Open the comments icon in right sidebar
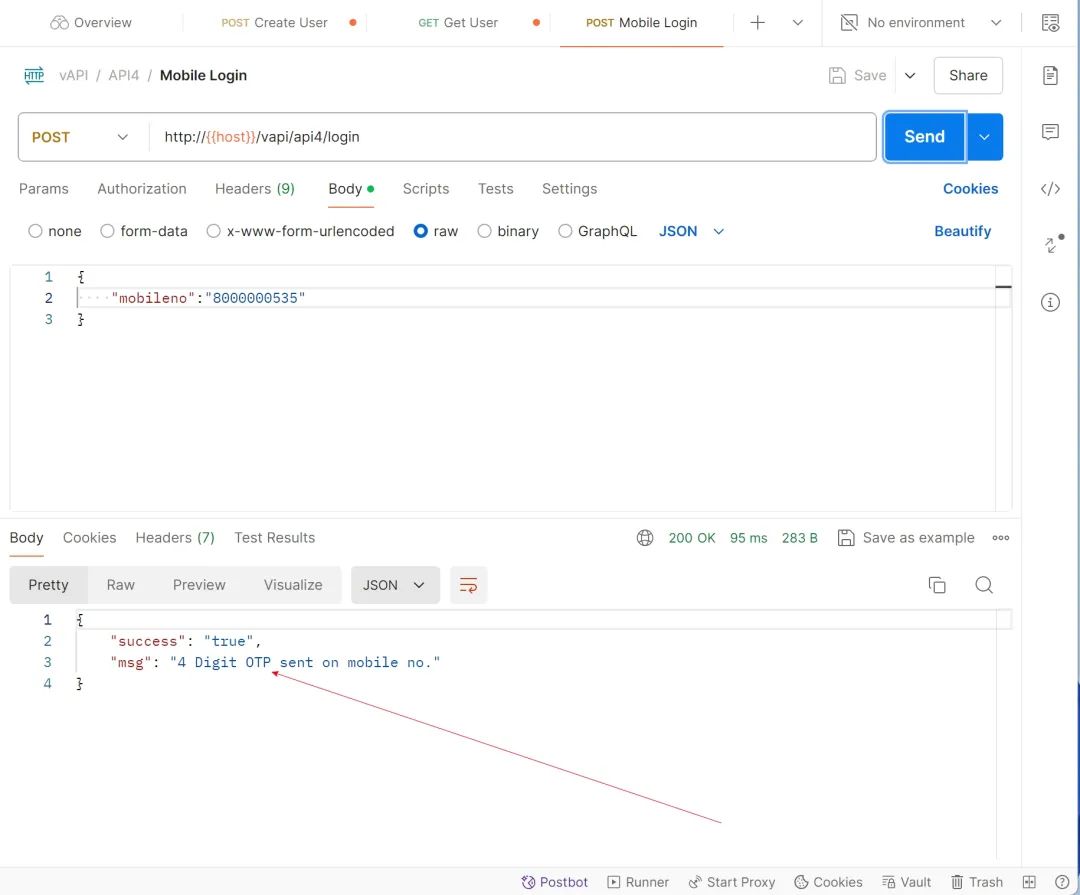This screenshot has height=895, width=1080. pyautogui.click(x=1050, y=132)
